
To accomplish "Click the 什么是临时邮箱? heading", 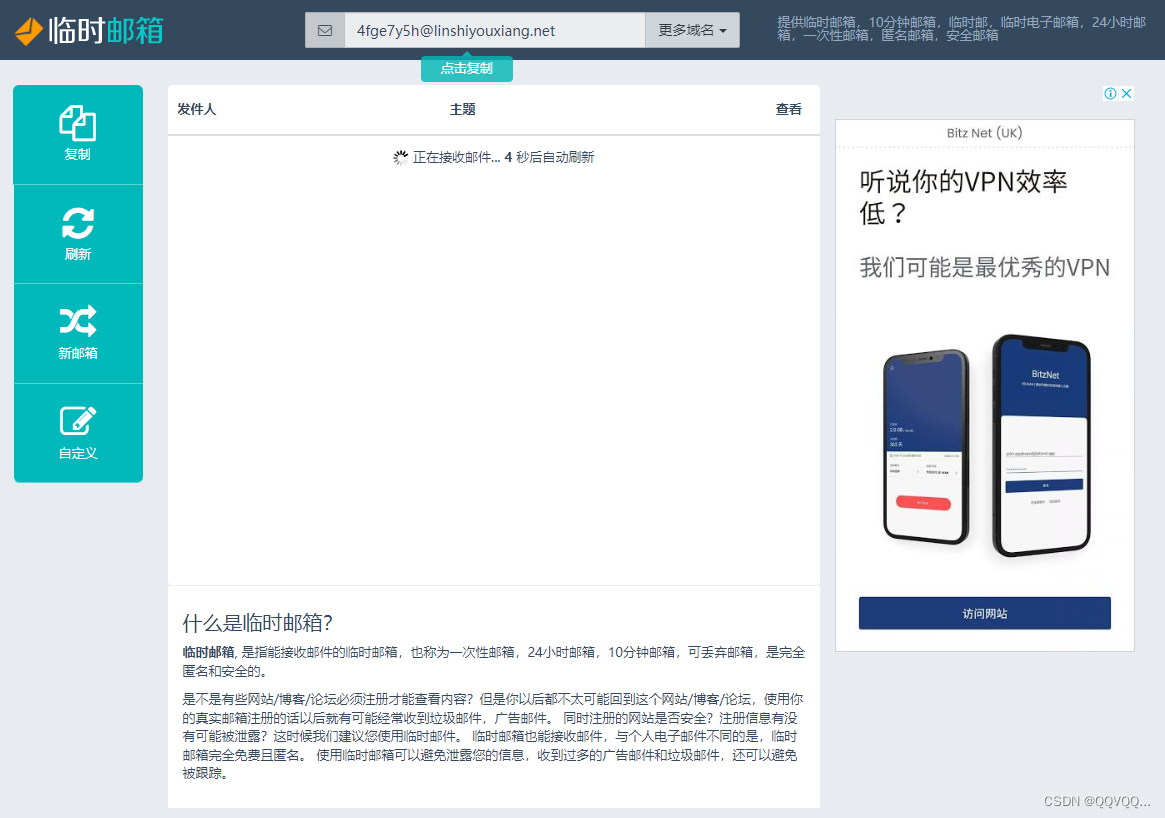I will point(258,623).
